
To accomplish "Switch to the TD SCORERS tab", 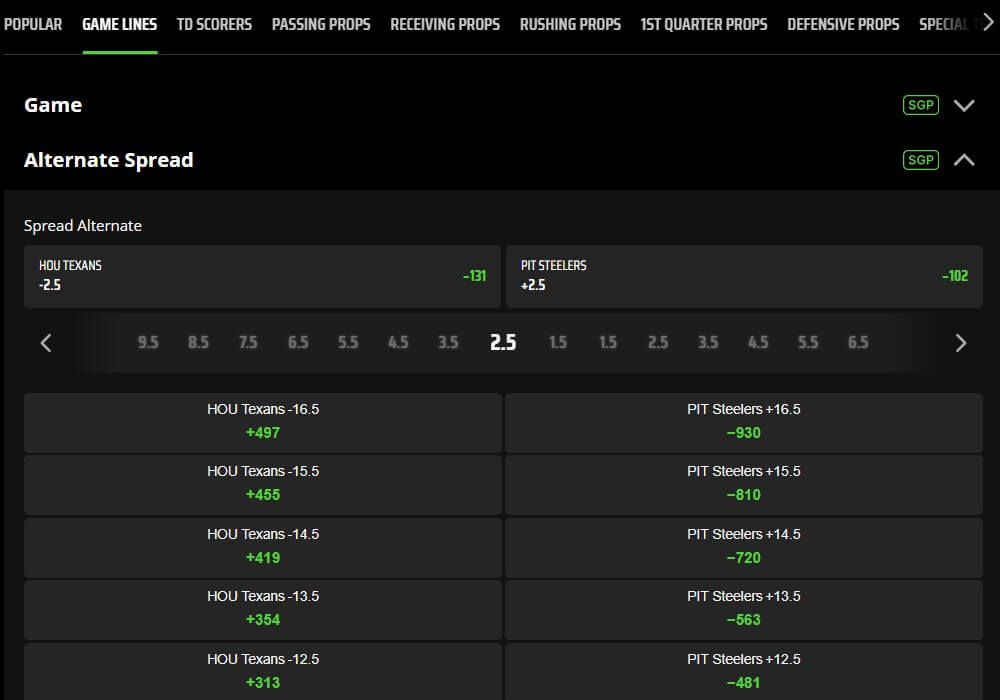I will pos(214,24).
